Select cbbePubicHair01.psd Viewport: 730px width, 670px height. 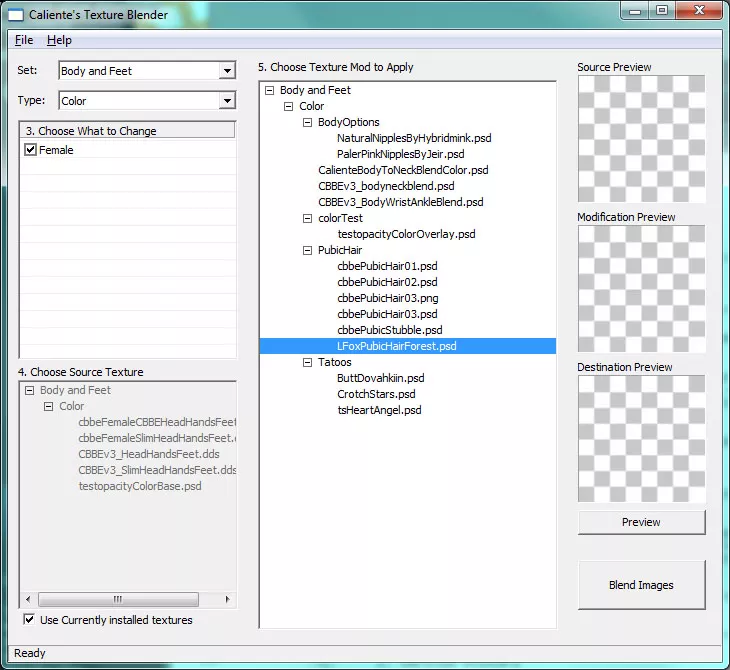coord(387,266)
